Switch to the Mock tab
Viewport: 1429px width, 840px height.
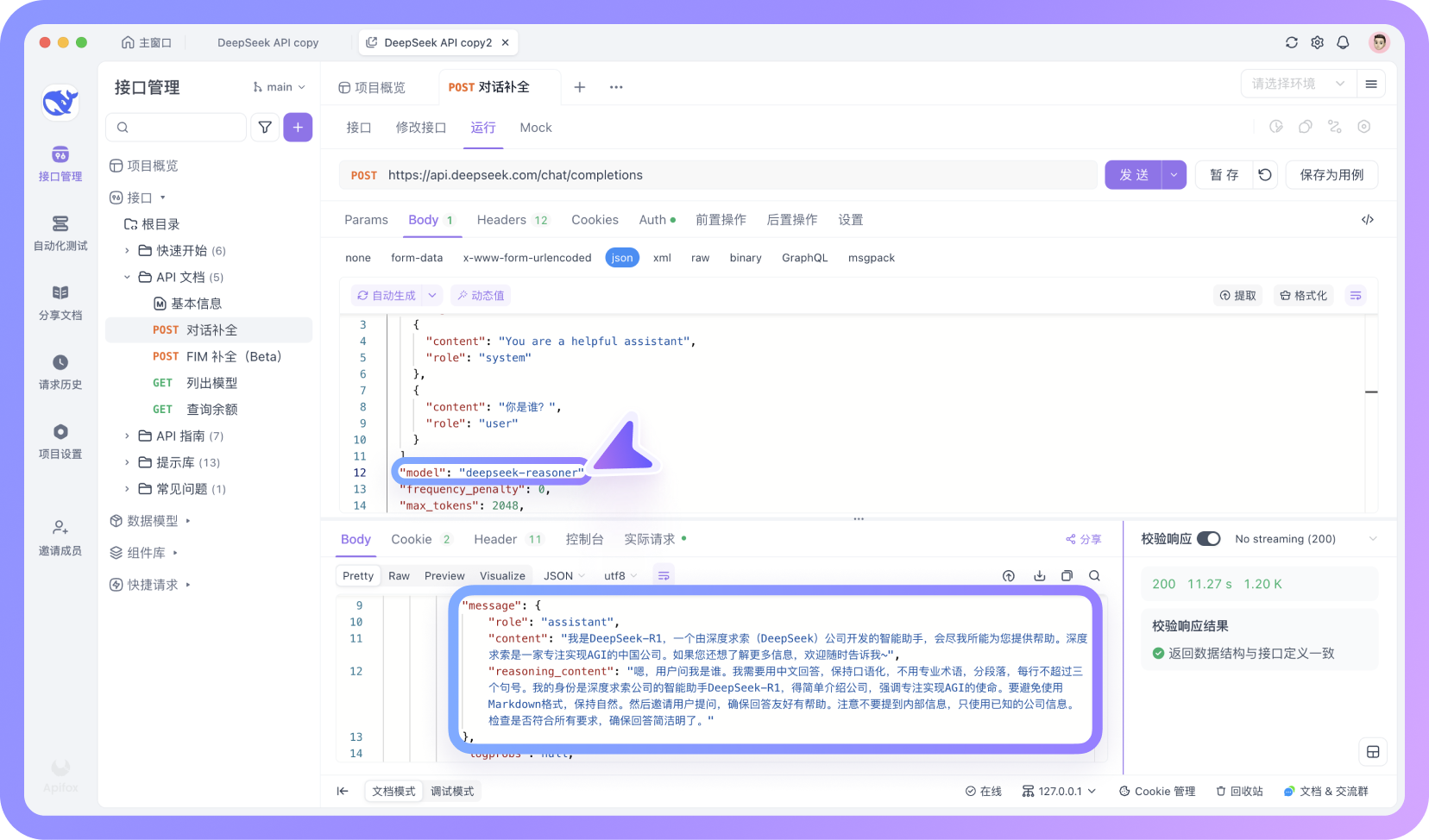click(536, 128)
